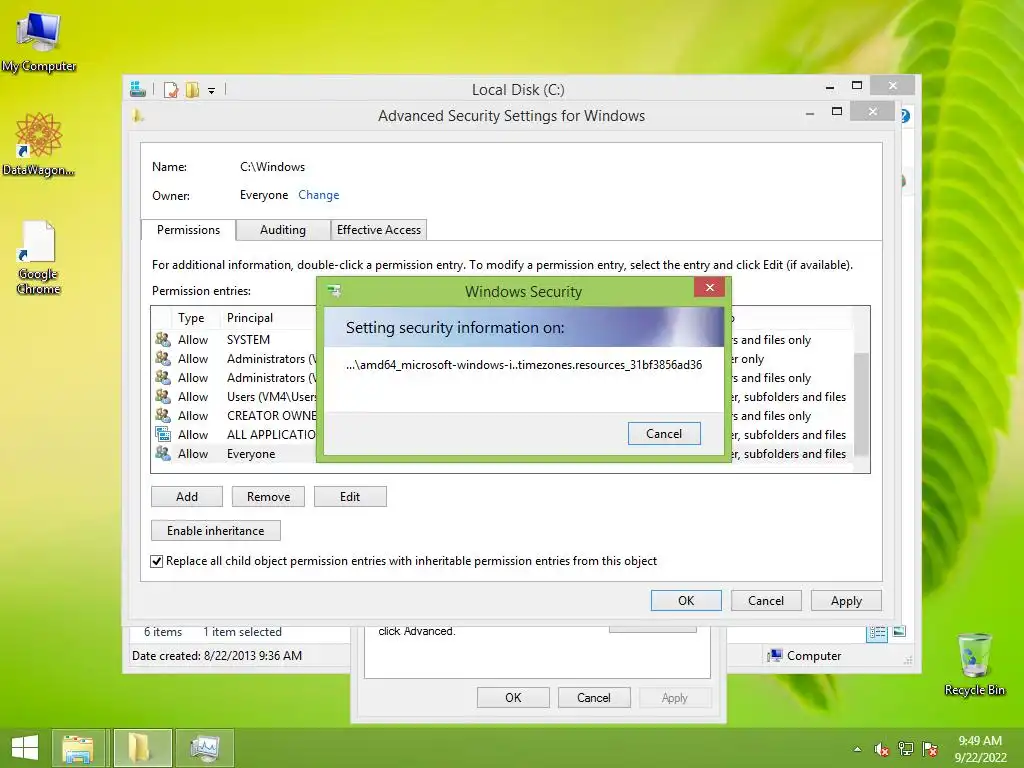1024x768 pixels.
Task: Launch DataWagon desktop shortcut
Action: click(39, 144)
